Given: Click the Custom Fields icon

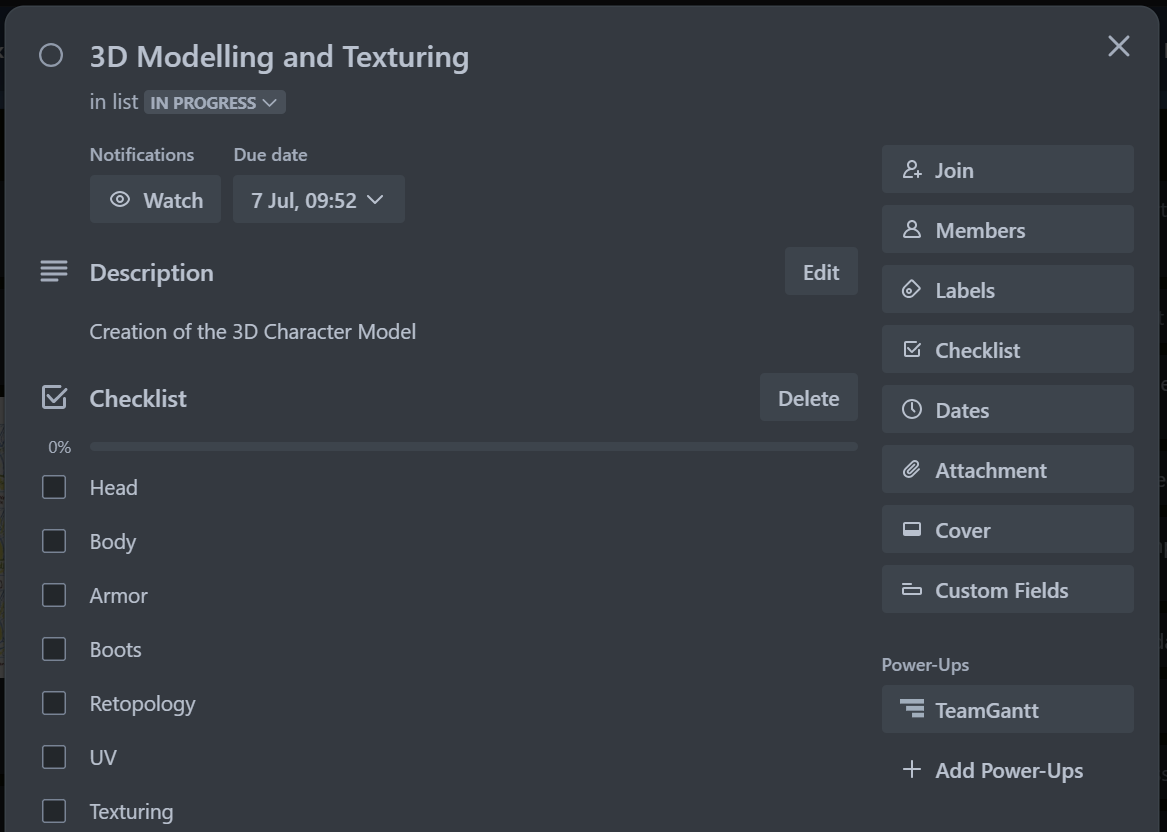Looking at the screenshot, I should pyautogui.click(x=912, y=589).
